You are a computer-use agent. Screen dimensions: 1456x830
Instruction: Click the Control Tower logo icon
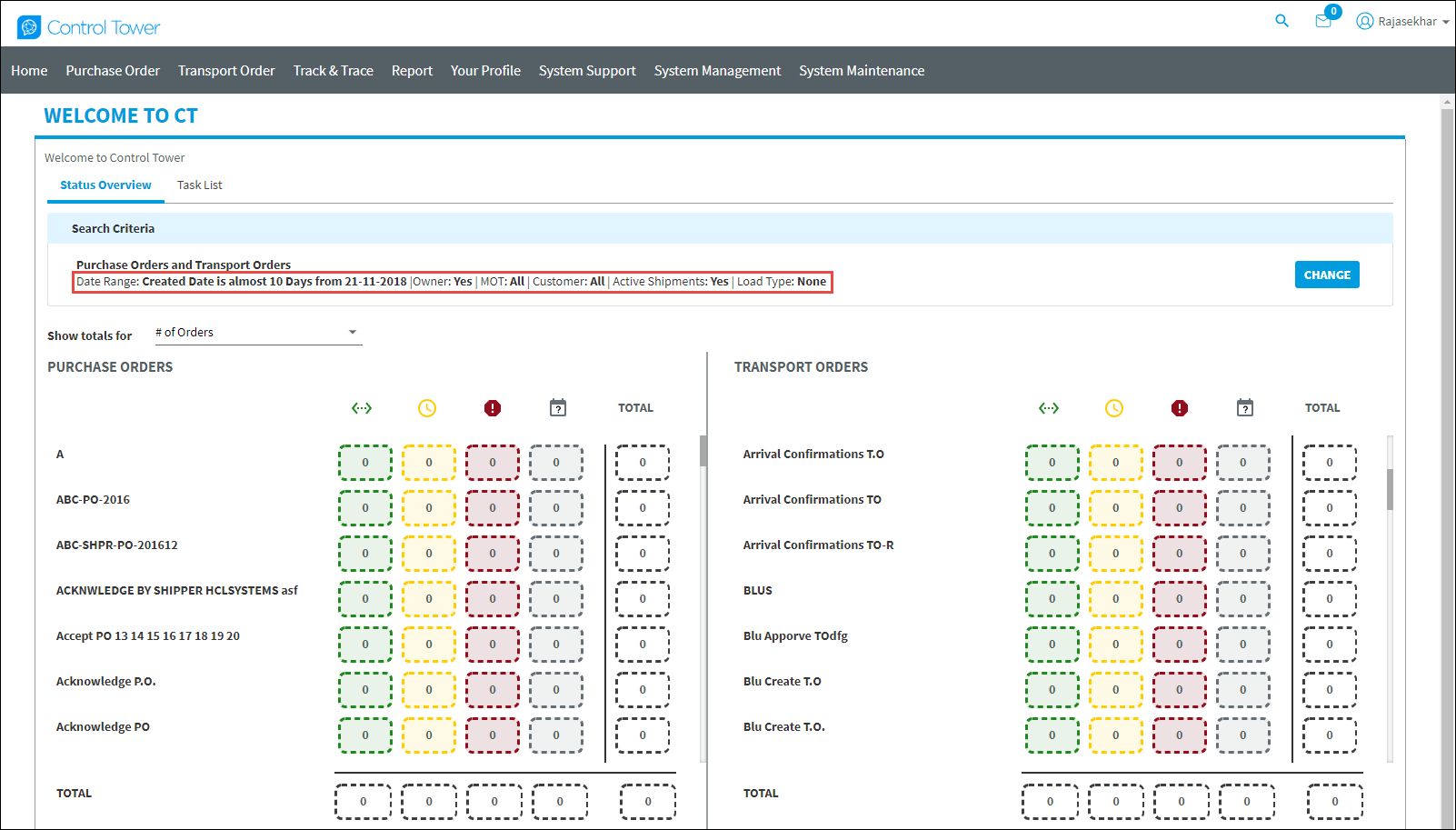(x=29, y=27)
